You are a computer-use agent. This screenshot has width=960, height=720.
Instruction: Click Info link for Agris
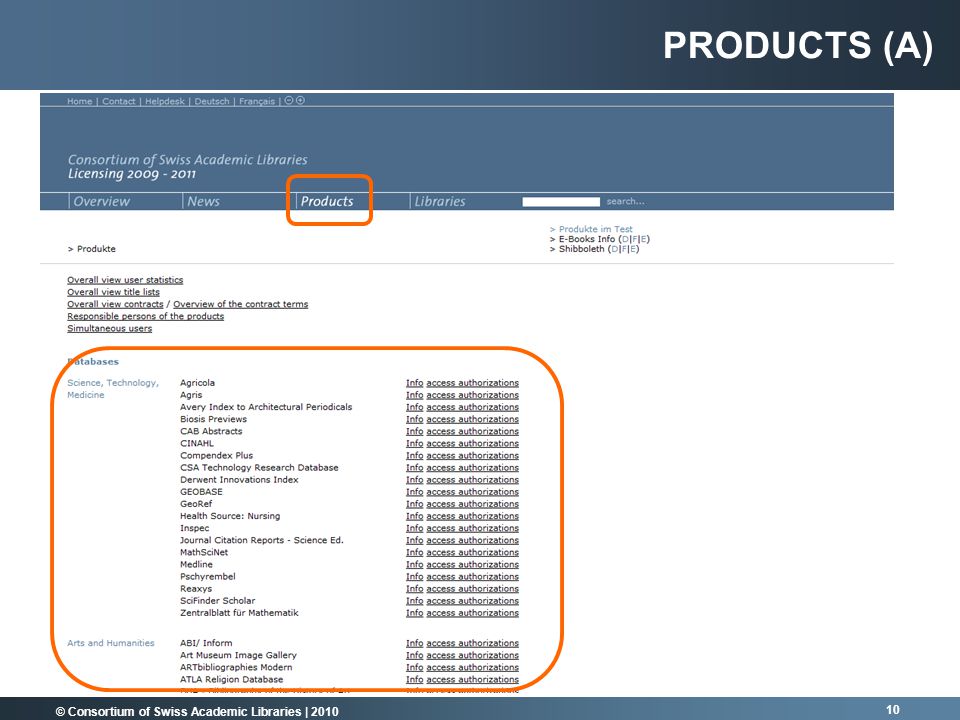click(414, 395)
